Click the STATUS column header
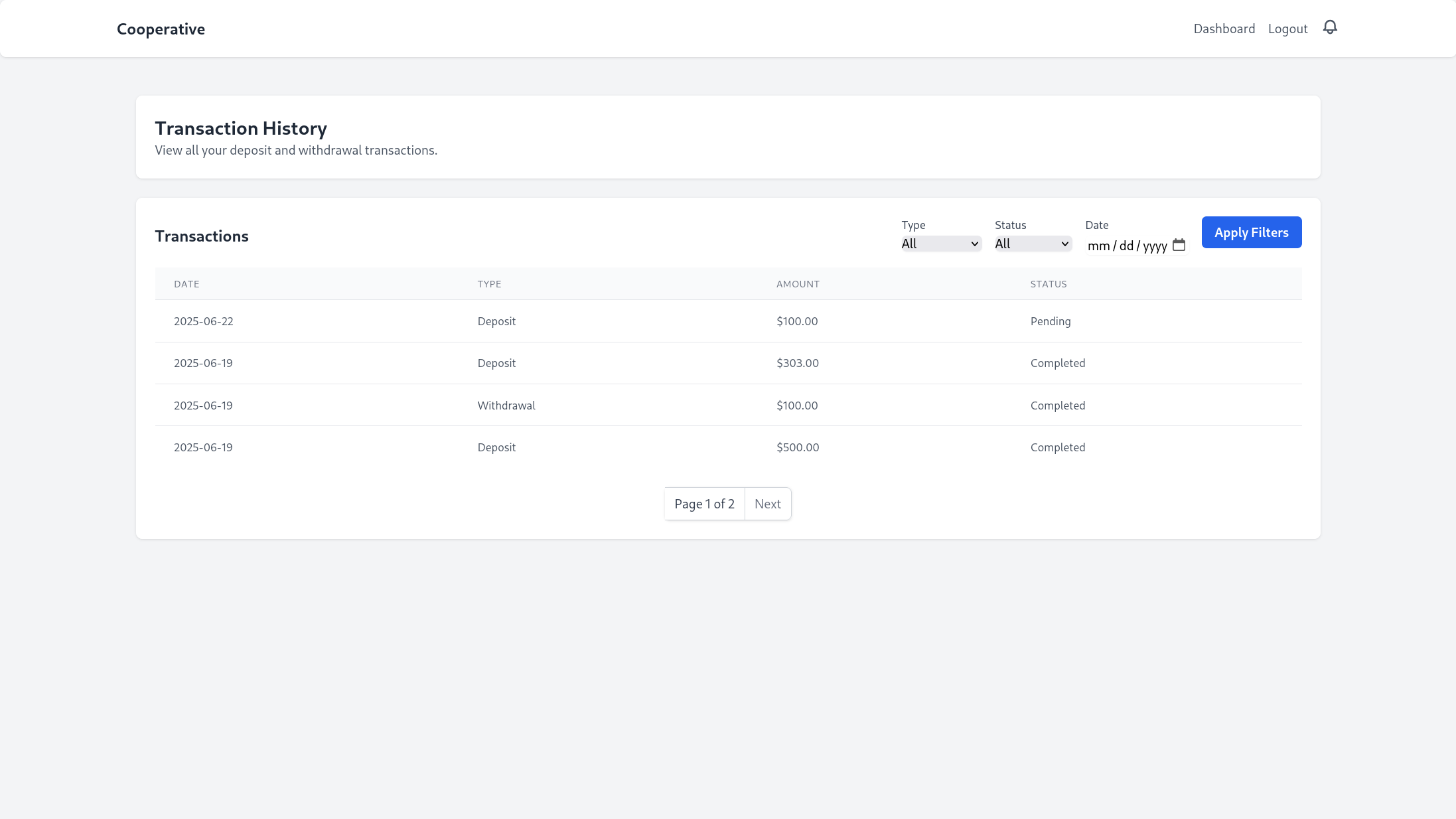 pyautogui.click(x=1048, y=284)
